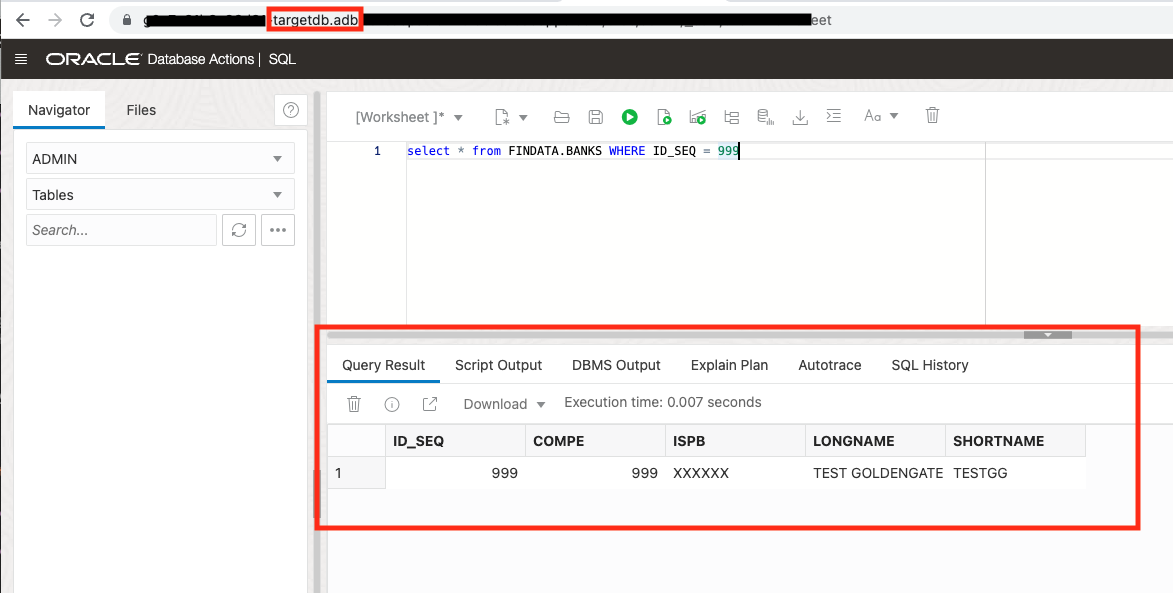Format the SQL code

coord(833,116)
